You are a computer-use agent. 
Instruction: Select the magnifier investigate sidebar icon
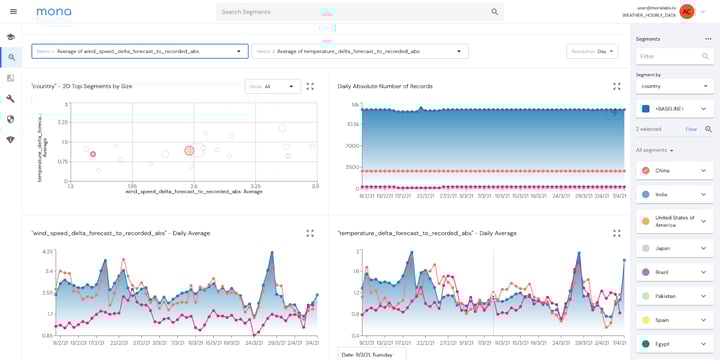click(x=11, y=57)
